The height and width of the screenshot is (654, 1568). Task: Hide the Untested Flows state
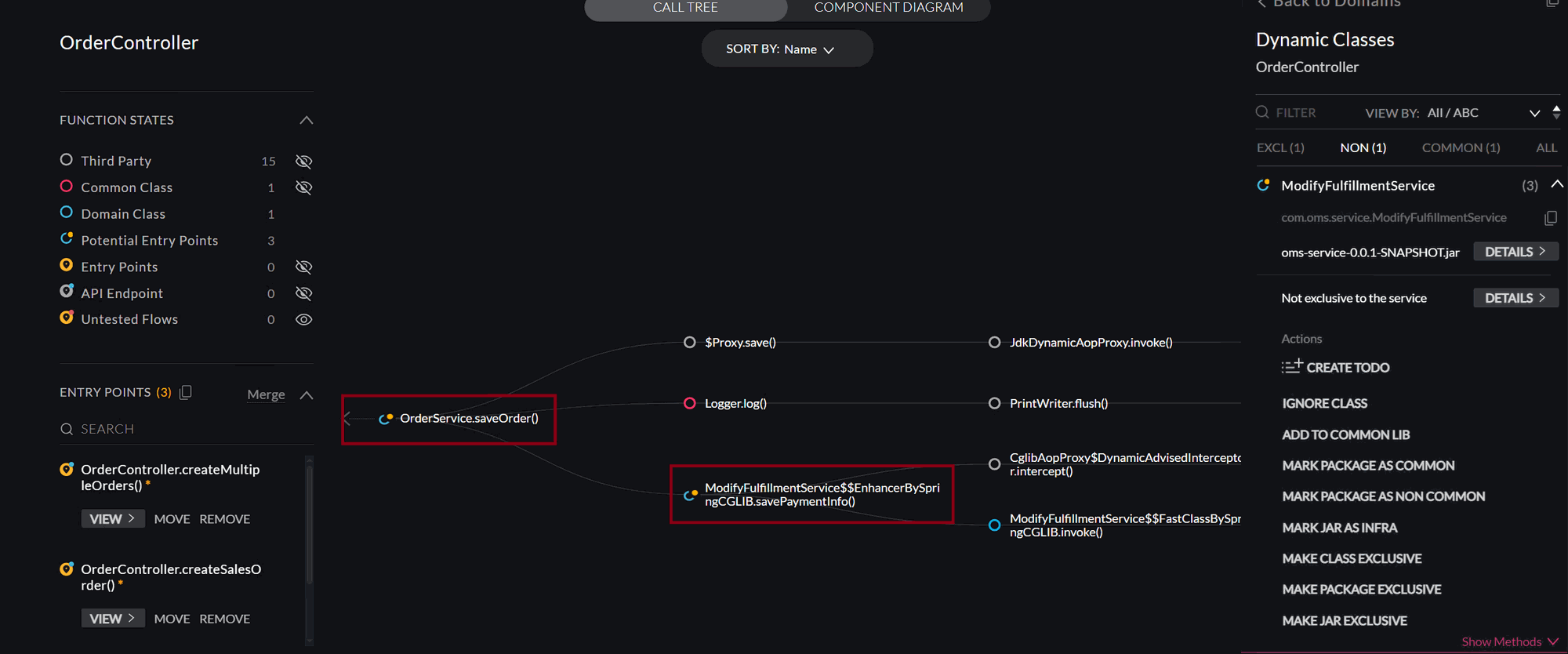pos(303,320)
